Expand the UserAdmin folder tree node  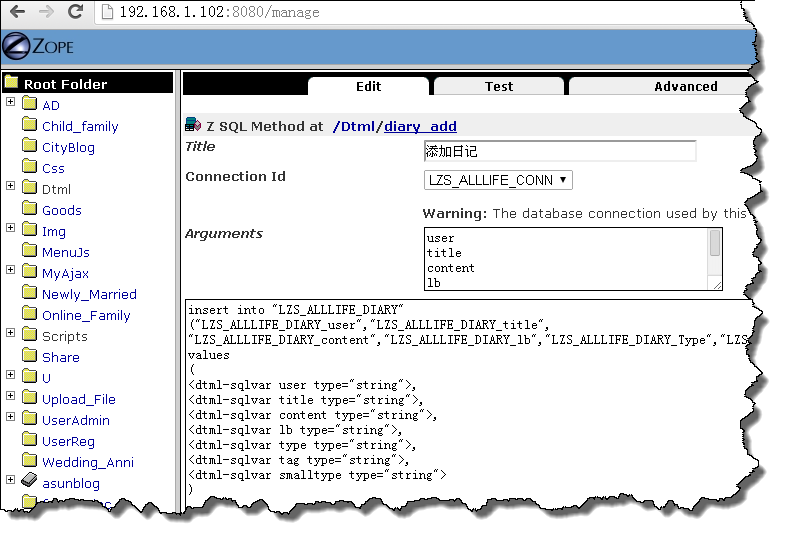tap(11, 417)
